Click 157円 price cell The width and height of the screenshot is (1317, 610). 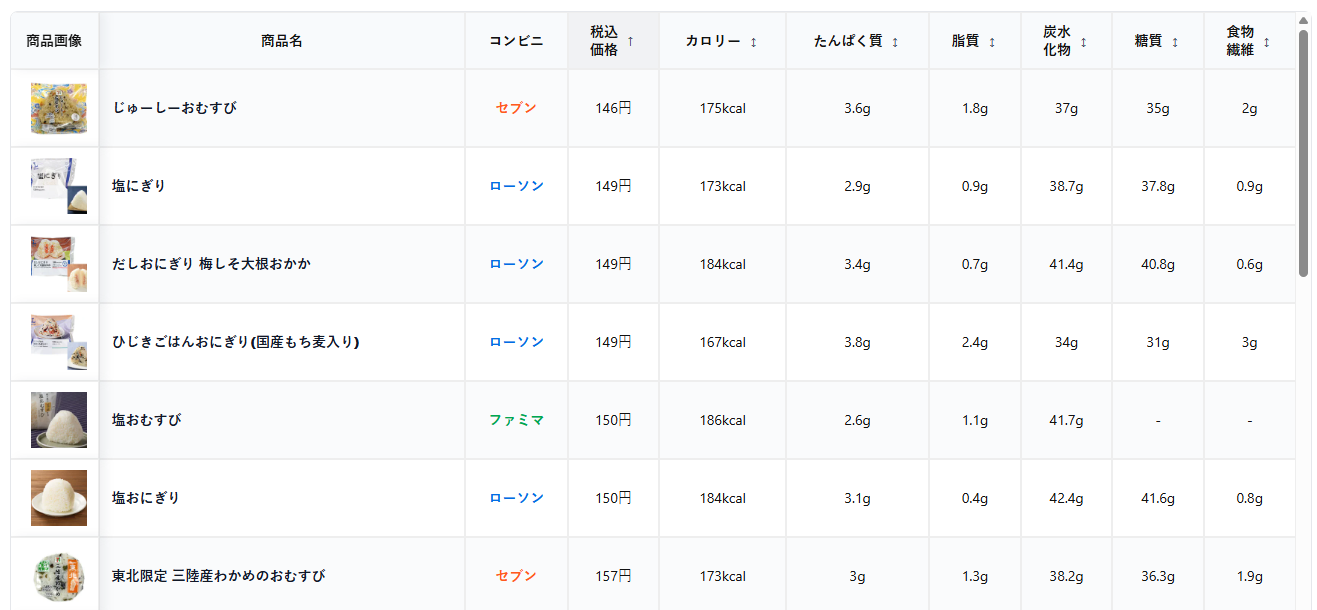tap(613, 576)
